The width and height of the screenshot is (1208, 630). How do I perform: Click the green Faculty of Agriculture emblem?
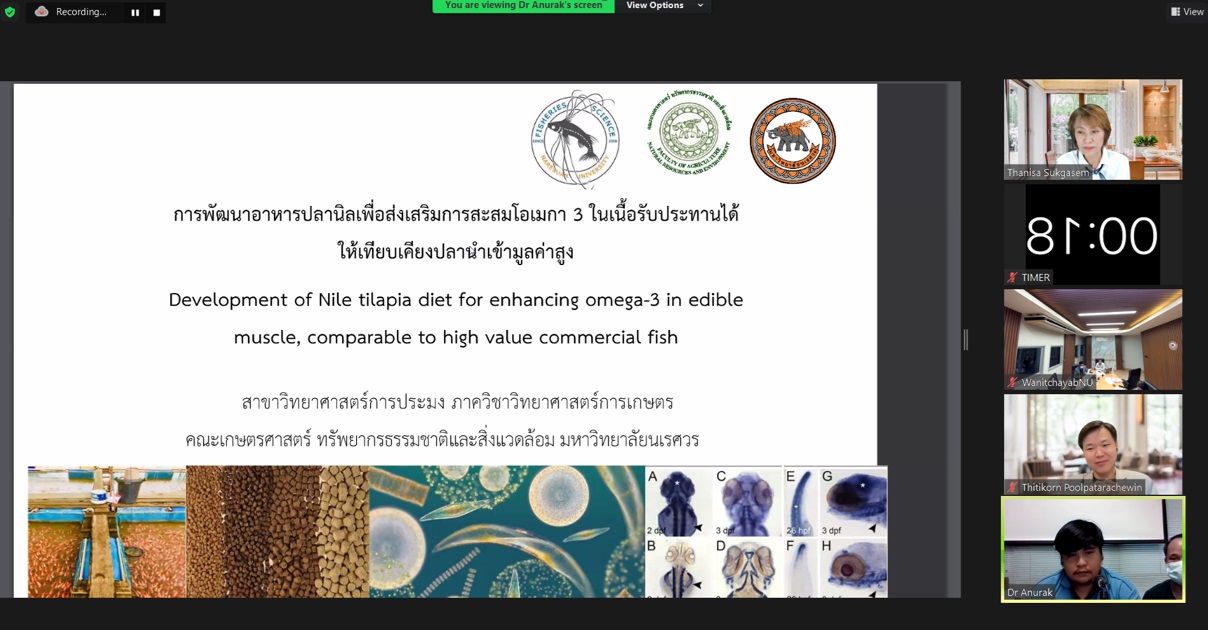point(689,133)
